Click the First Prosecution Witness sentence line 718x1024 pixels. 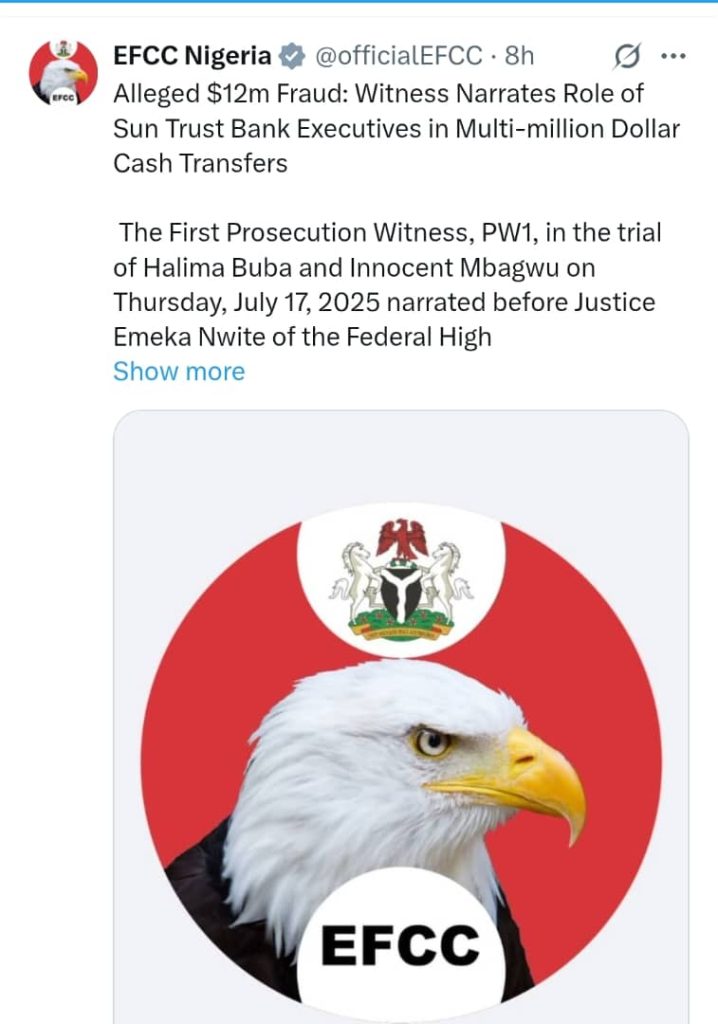(x=390, y=233)
